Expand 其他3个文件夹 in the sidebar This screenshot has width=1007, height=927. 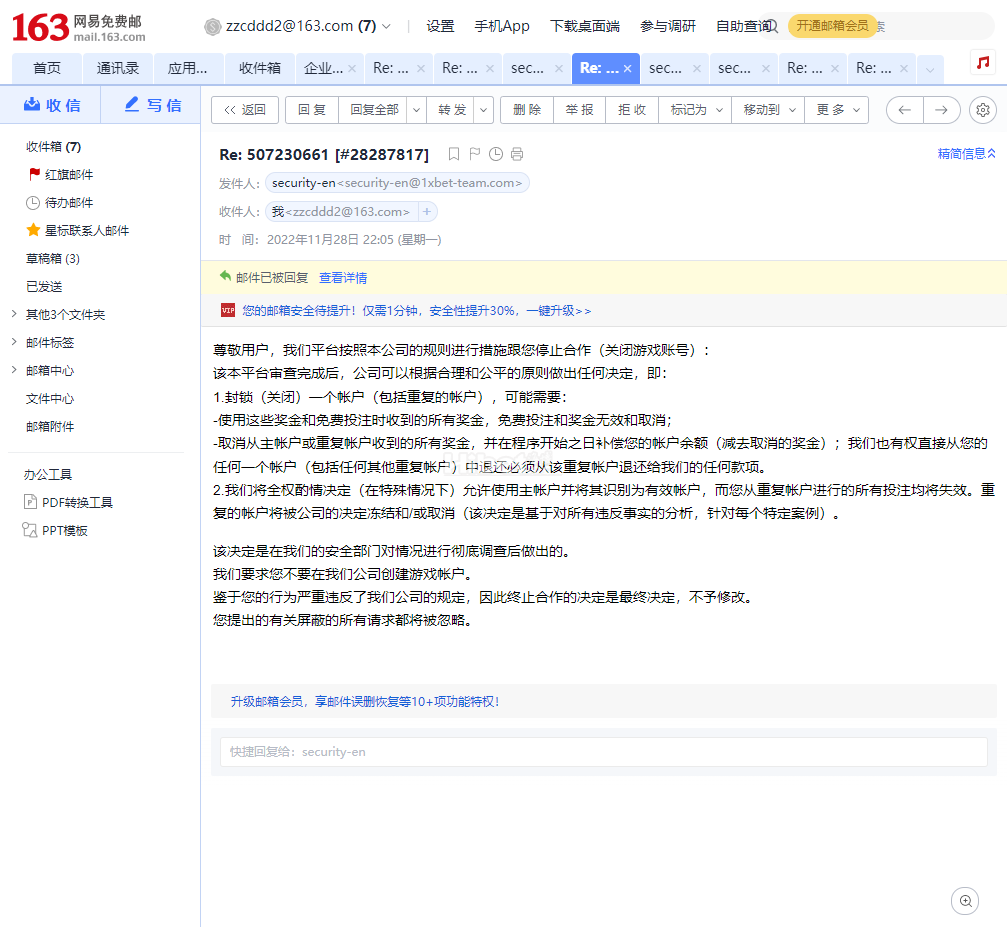click(65, 314)
